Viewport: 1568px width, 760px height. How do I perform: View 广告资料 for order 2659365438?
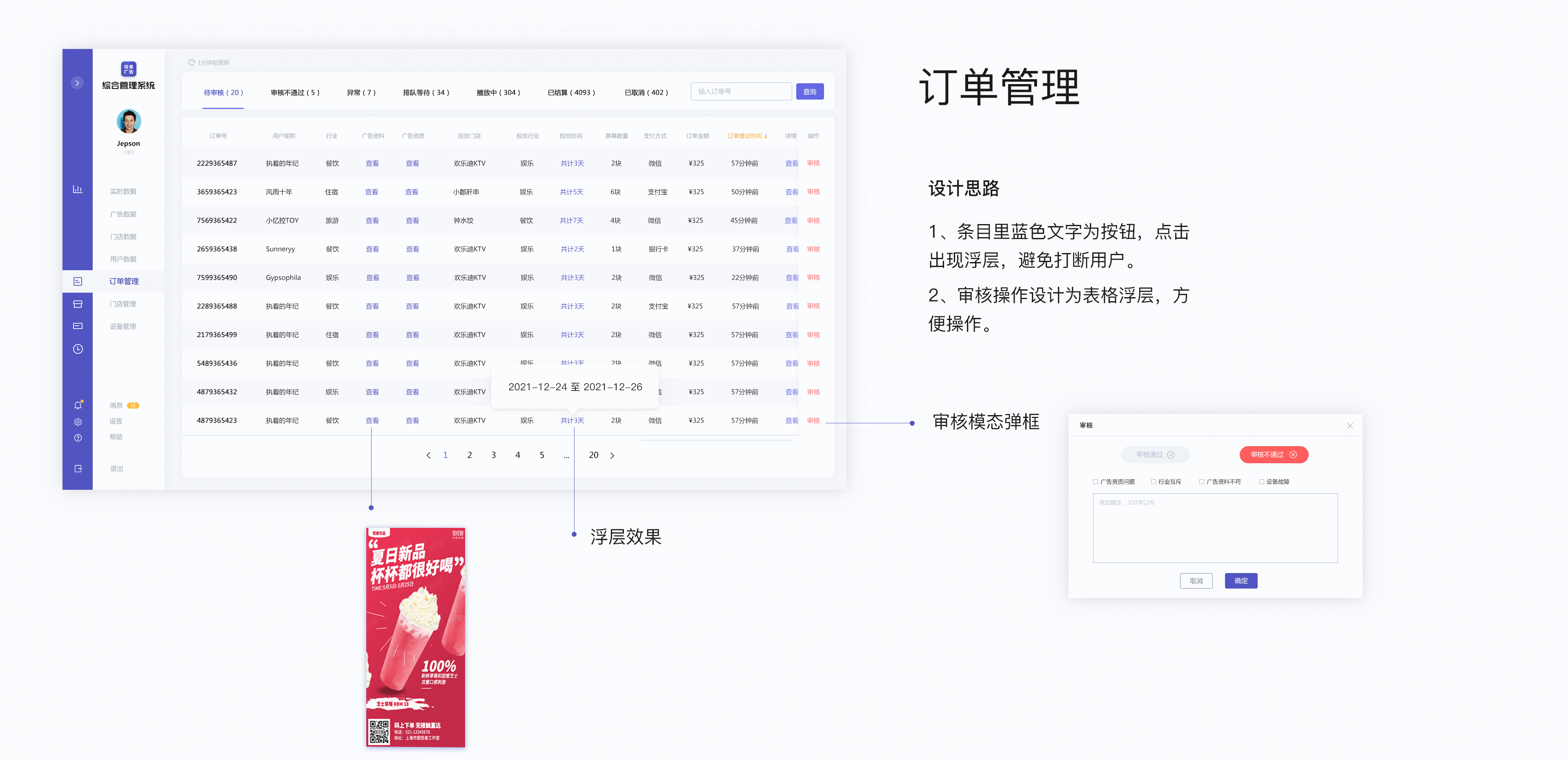coord(372,249)
